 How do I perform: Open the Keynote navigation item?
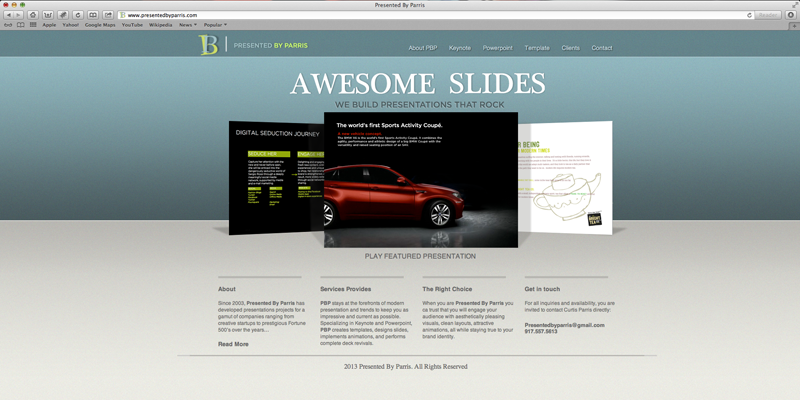click(x=460, y=48)
